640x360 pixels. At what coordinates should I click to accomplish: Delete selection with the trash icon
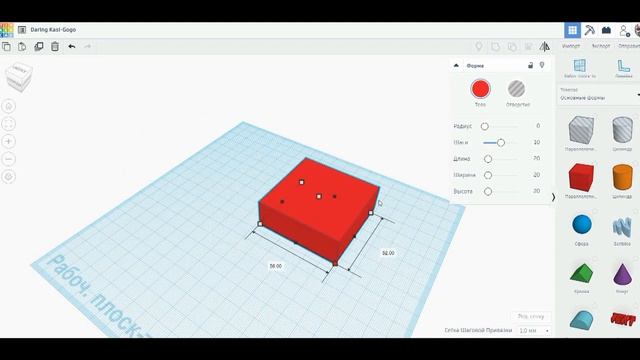pyautogui.click(x=55, y=47)
